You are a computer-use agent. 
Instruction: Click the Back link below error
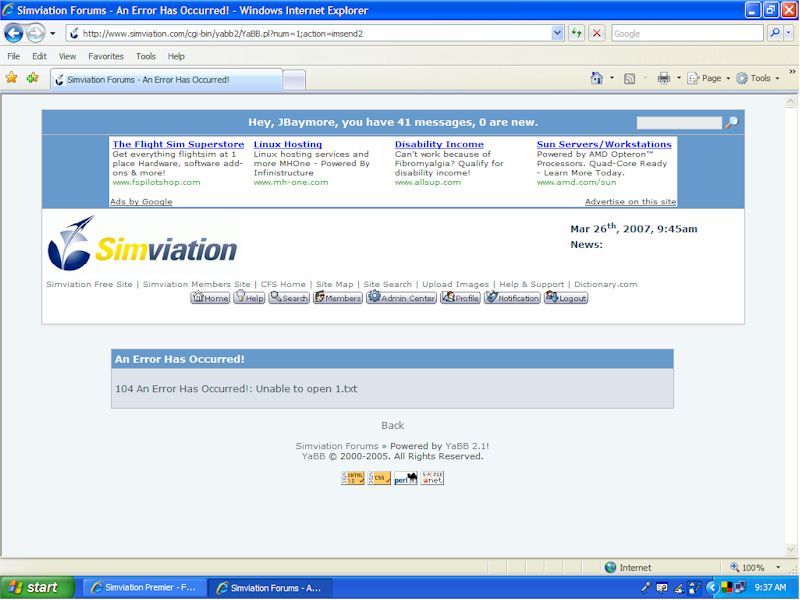click(393, 425)
